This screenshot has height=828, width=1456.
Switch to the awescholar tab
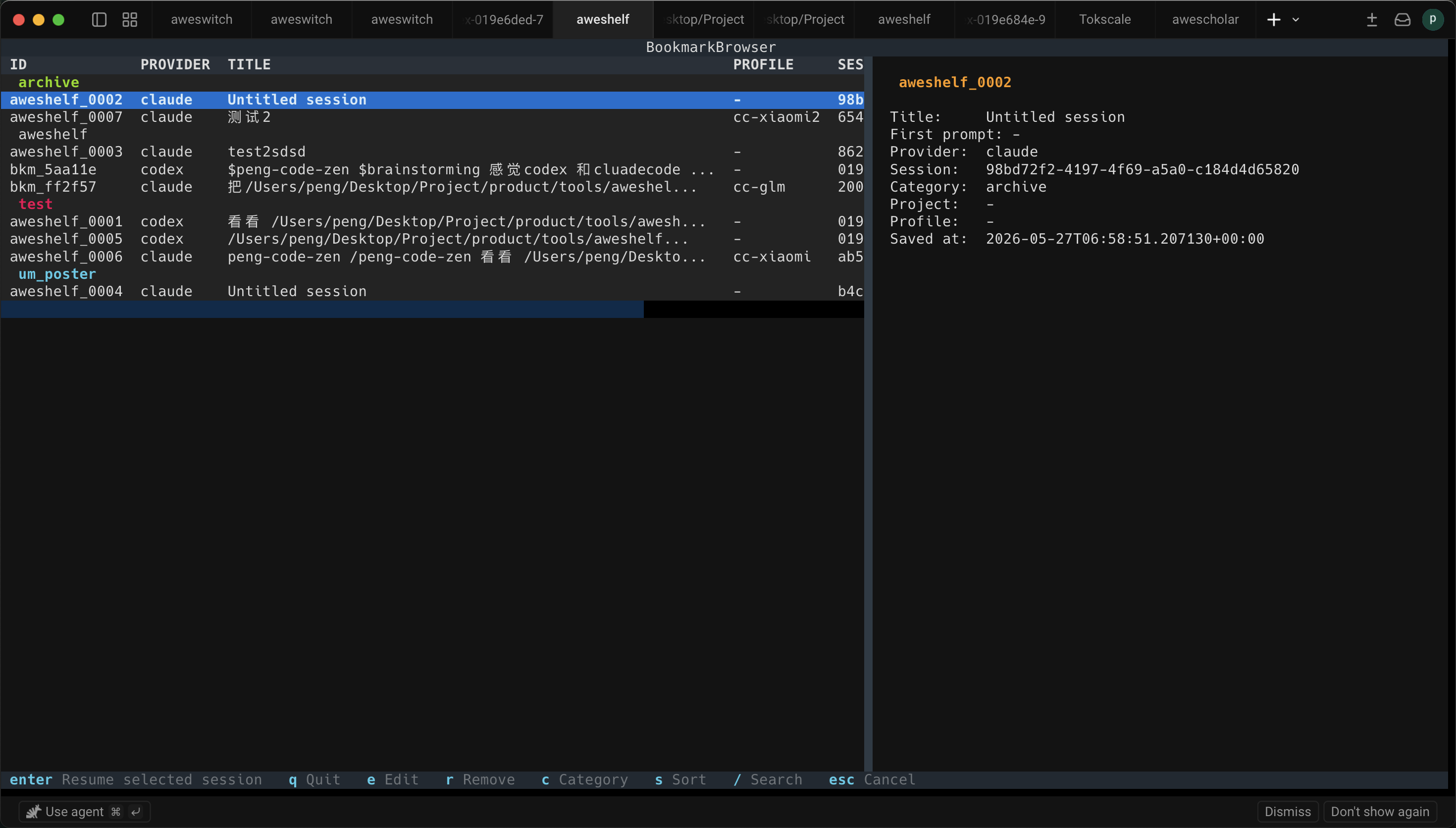[1205, 19]
